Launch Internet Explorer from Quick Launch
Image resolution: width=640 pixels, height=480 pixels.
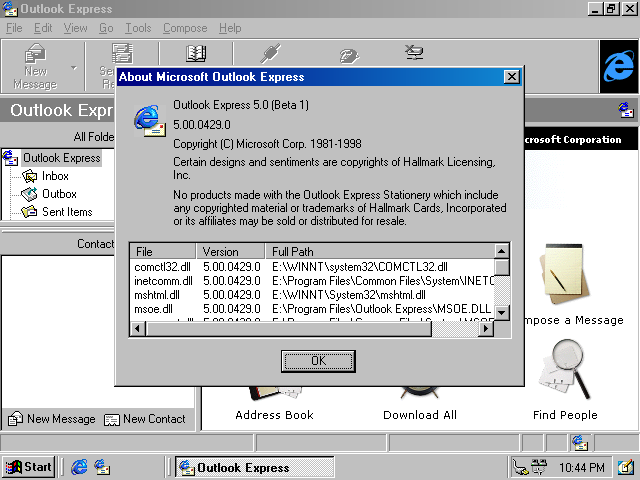[x=79, y=467]
